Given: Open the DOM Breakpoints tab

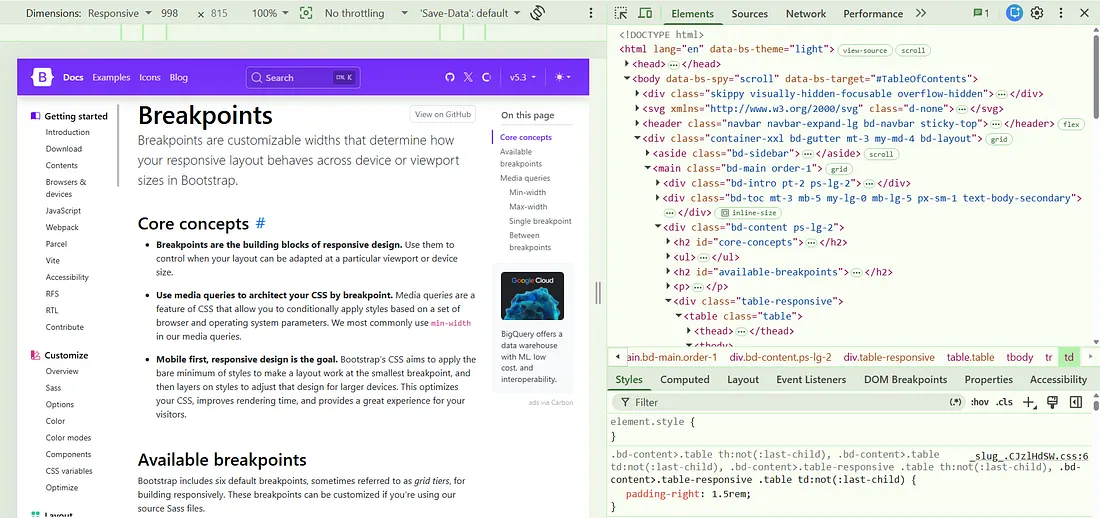Looking at the screenshot, I should click(x=905, y=379).
